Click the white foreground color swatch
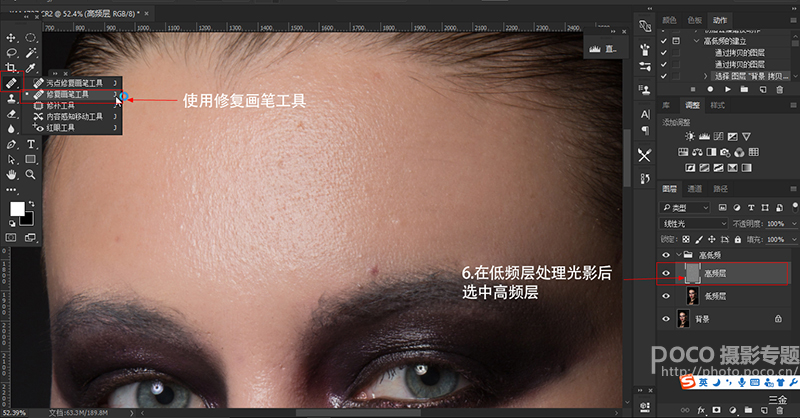This screenshot has width=800, height=418. click(16, 208)
